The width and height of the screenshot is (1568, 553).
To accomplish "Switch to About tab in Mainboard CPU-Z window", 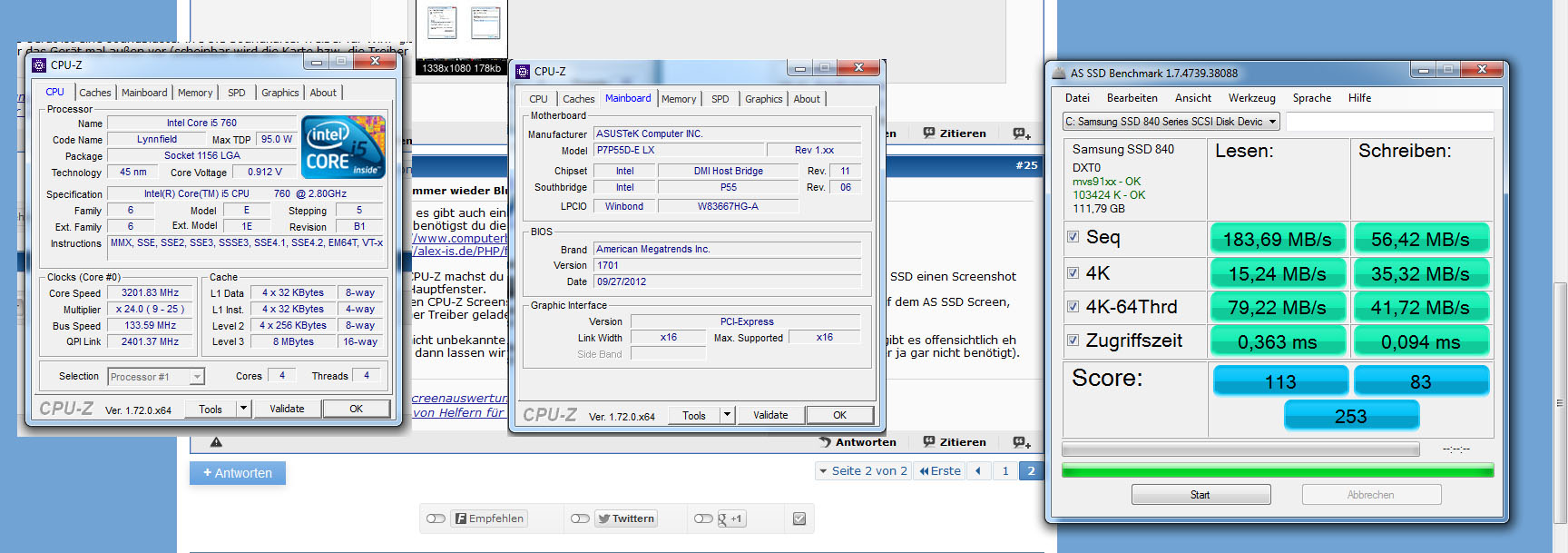I will coord(807,99).
